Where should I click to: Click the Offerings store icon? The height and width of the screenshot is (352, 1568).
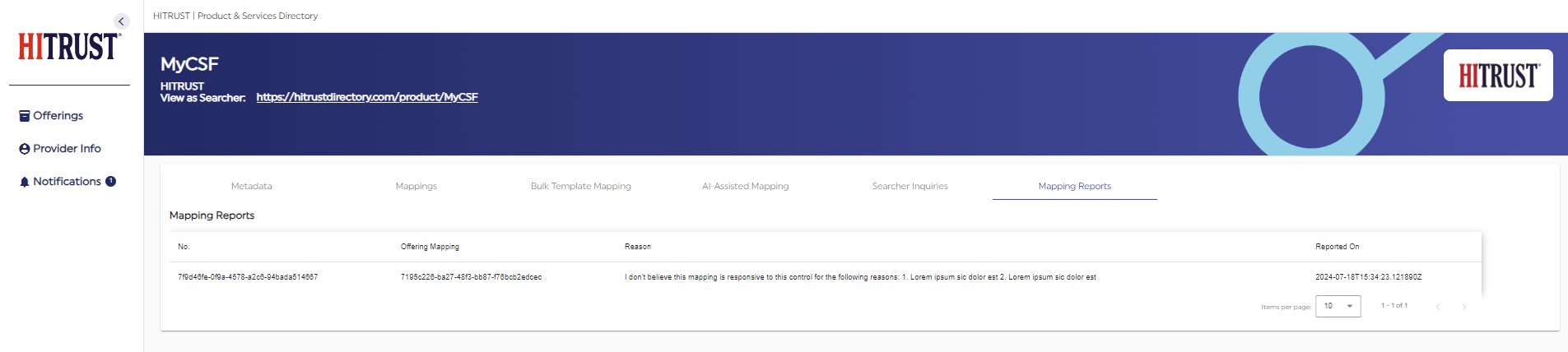25,116
